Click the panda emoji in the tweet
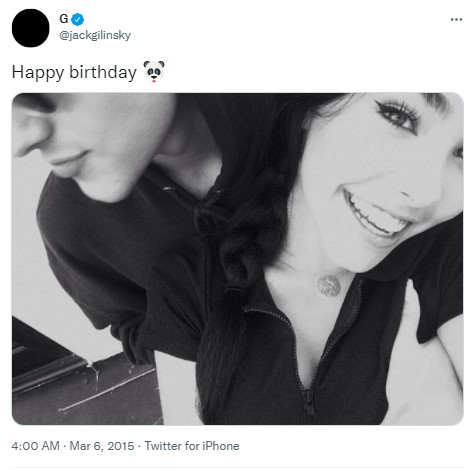This screenshot has width=468, height=471. click(x=154, y=71)
